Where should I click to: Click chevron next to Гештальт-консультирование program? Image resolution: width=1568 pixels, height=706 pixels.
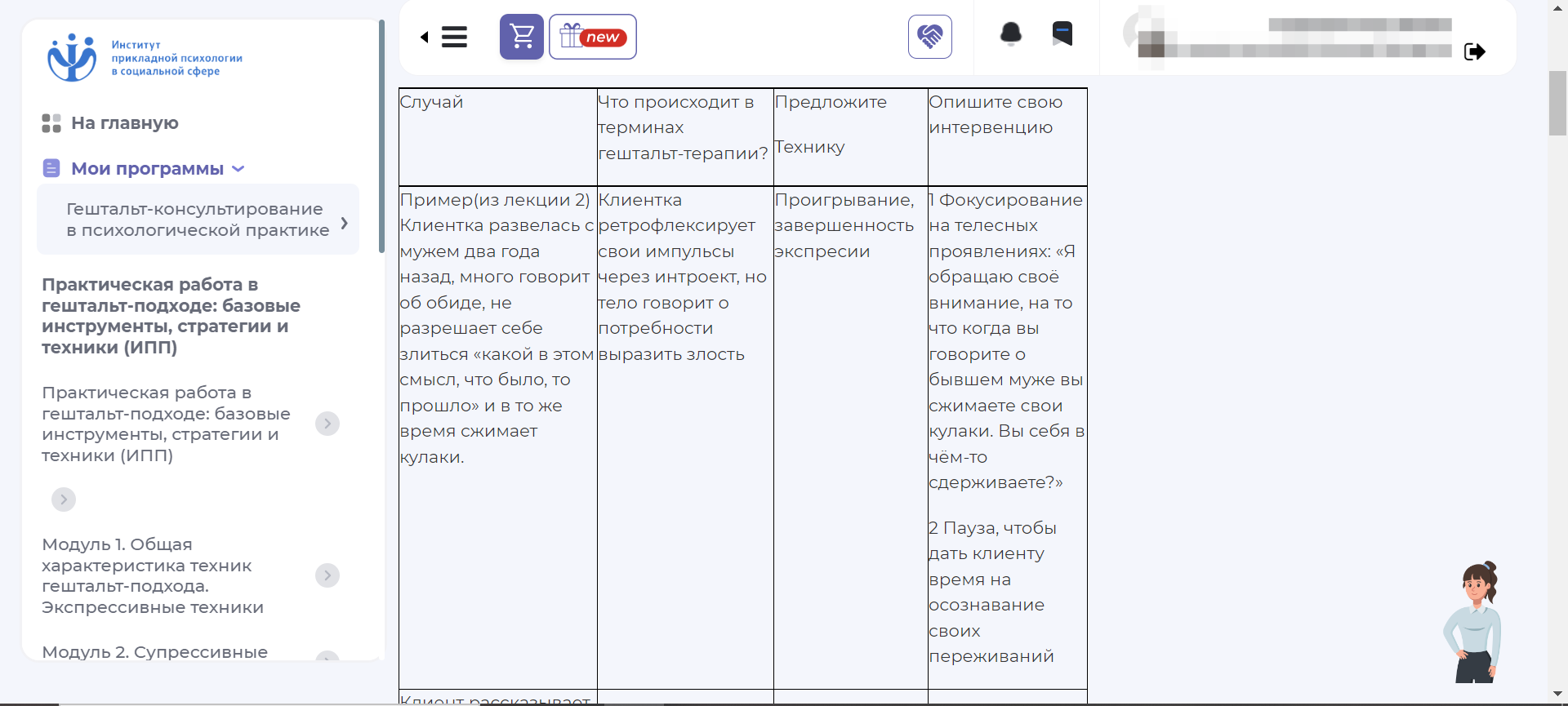345,223
